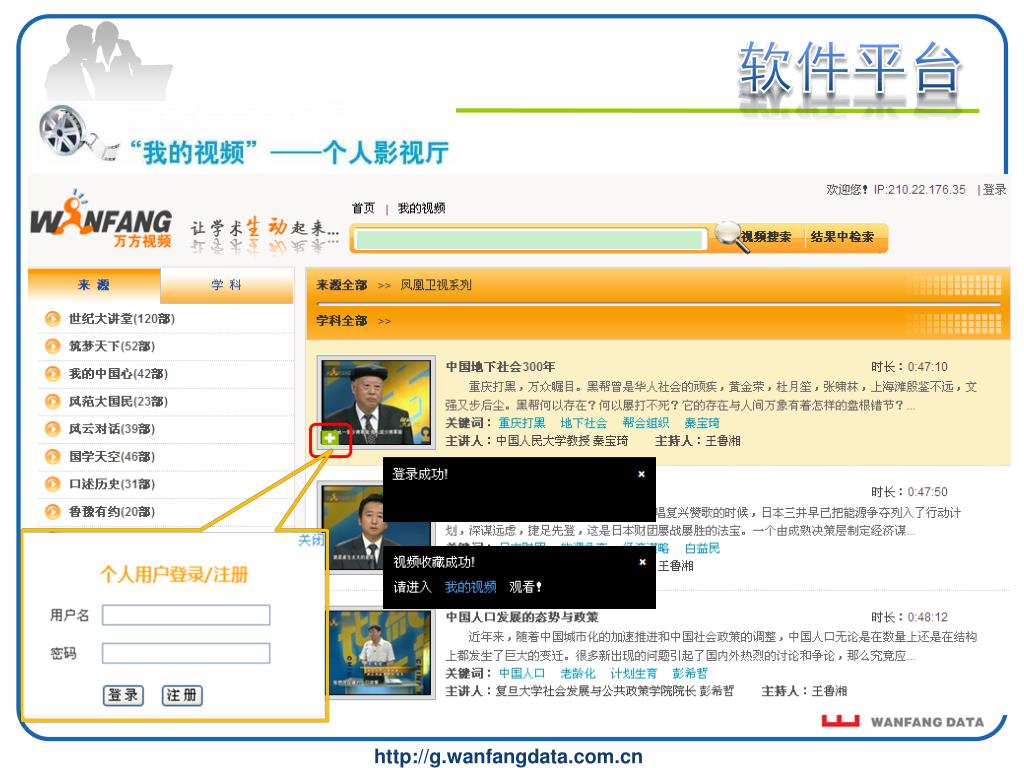1024x768 pixels.
Task: Select 风范大国民(23部) category
Action: point(118,401)
